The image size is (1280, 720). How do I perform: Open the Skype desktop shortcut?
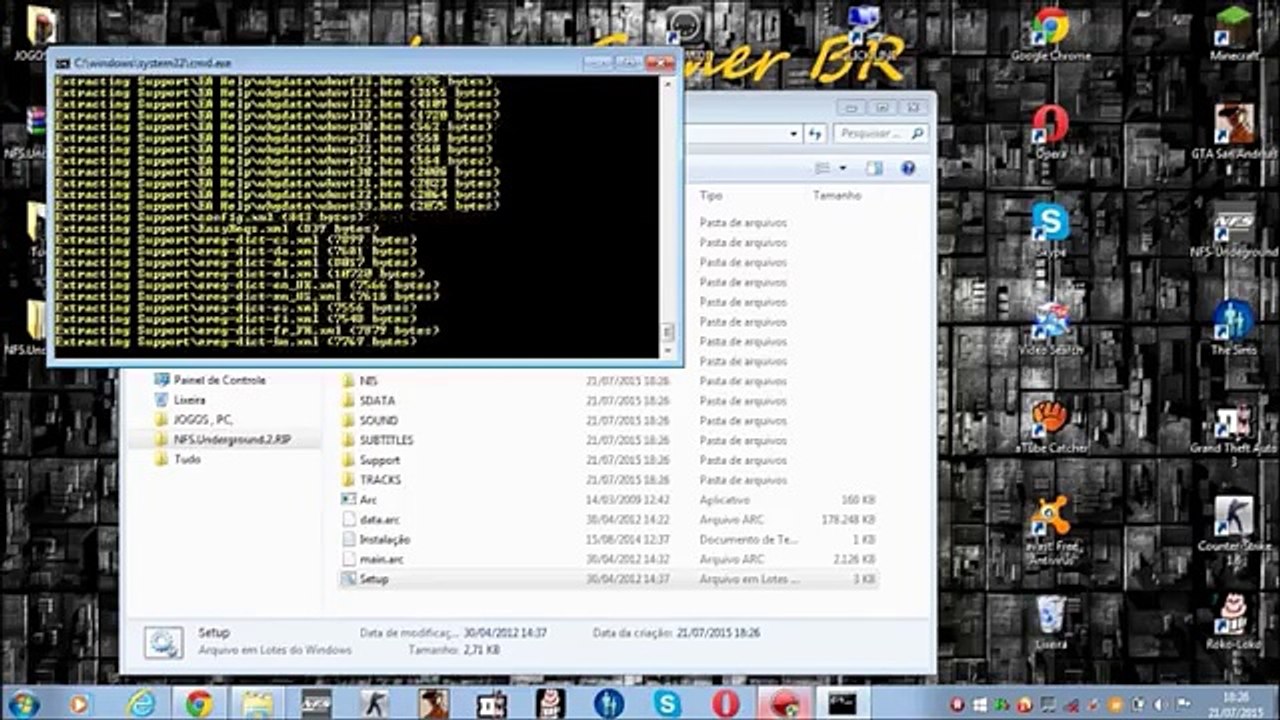pyautogui.click(x=1050, y=230)
